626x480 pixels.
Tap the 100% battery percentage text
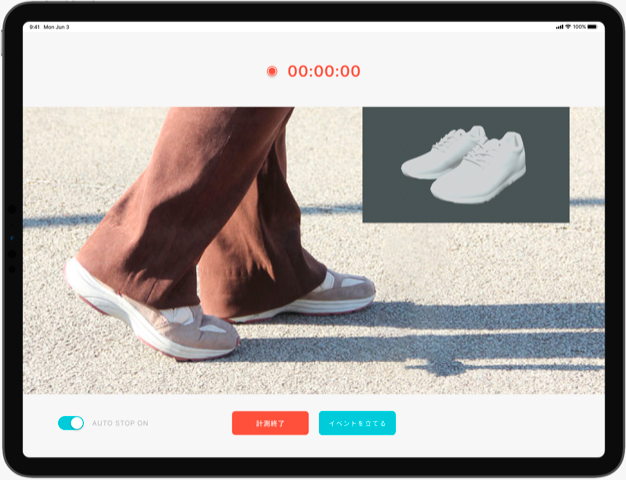[580, 26]
